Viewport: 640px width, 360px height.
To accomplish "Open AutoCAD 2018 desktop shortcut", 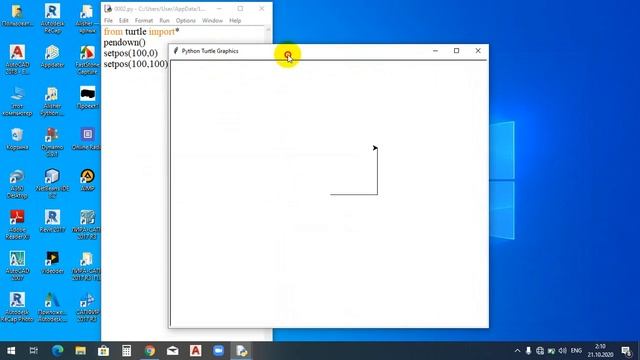I will [x=17, y=60].
